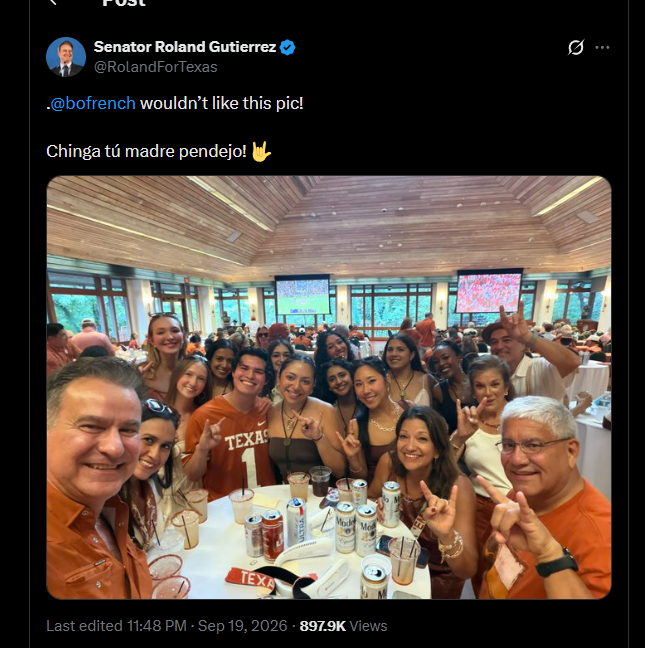Click the right projector screen in photo
The image size is (645, 648).
click(x=488, y=291)
